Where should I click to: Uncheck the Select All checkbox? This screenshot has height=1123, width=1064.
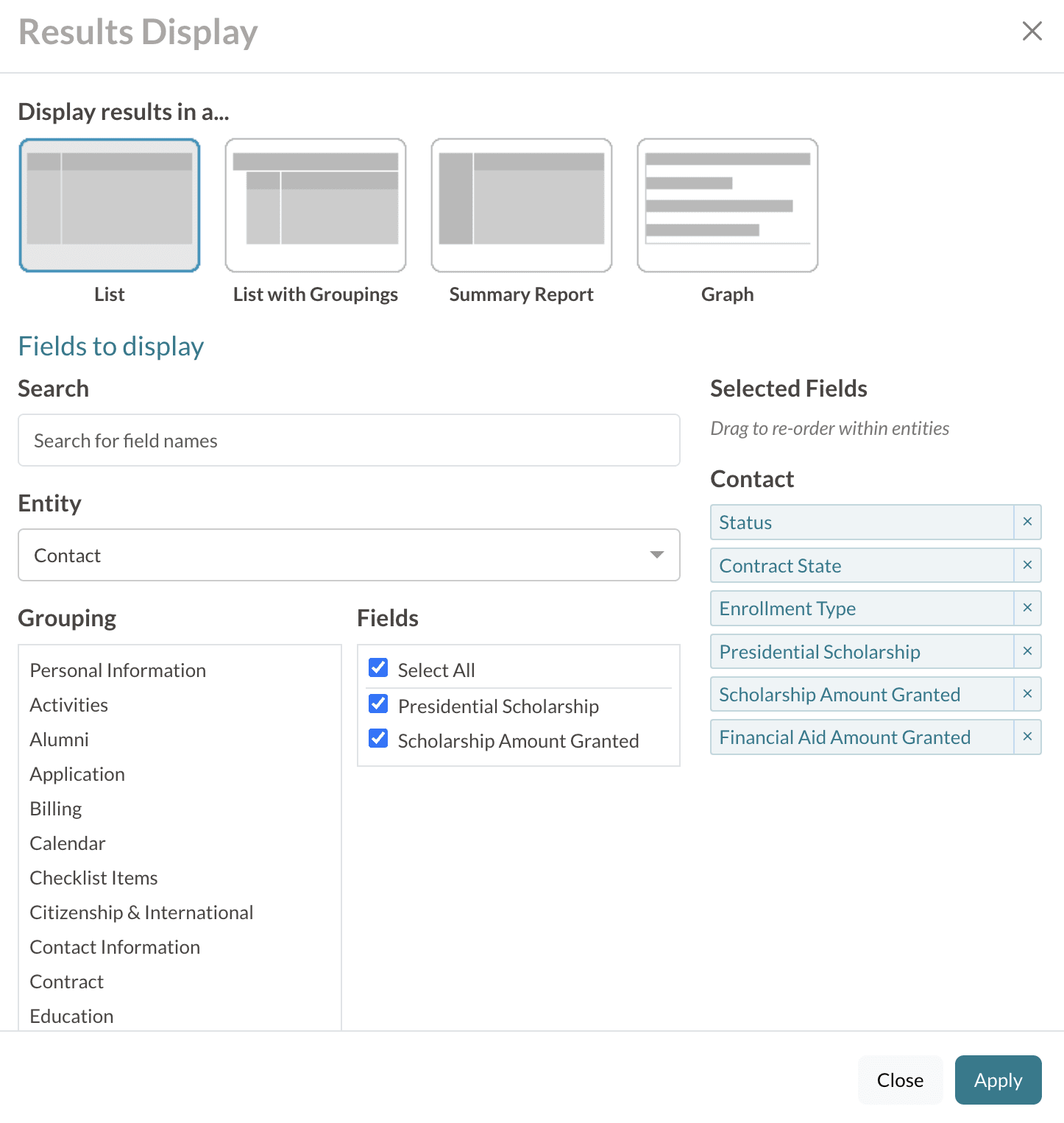377,667
